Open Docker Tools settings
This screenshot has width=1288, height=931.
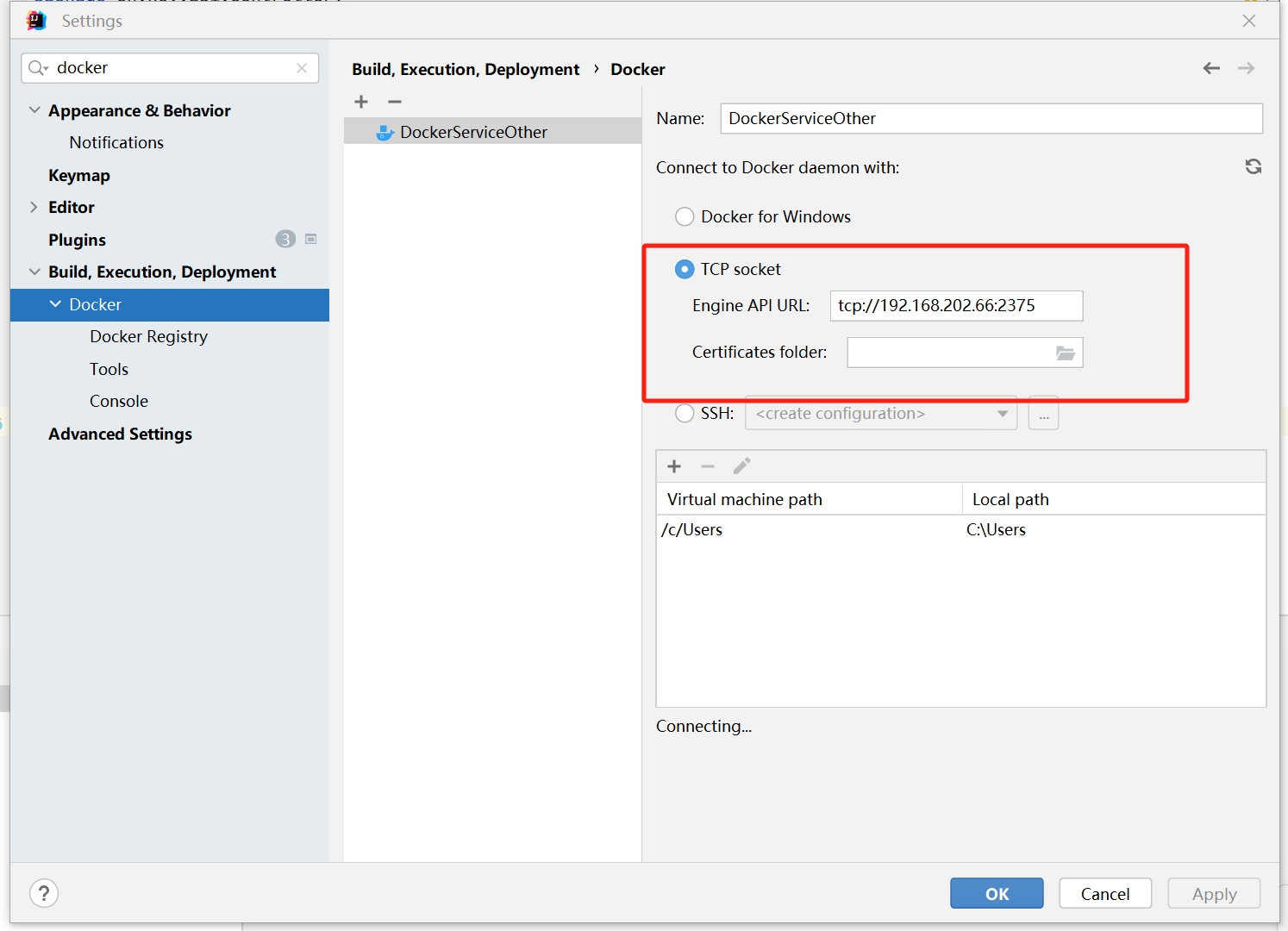click(x=109, y=369)
